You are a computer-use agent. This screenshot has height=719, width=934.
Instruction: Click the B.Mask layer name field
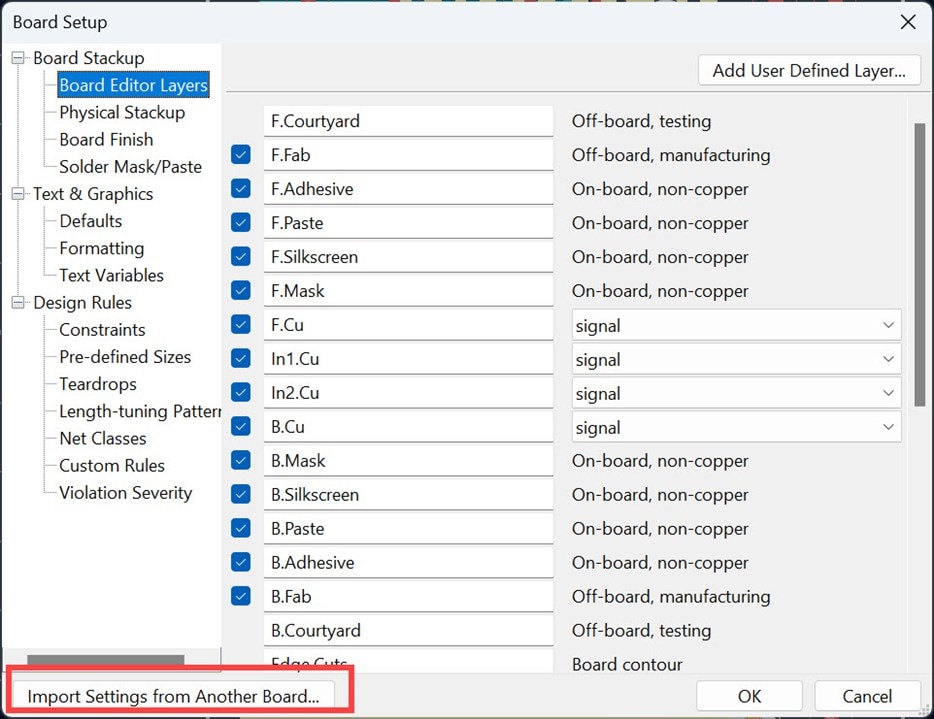(x=408, y=460)
